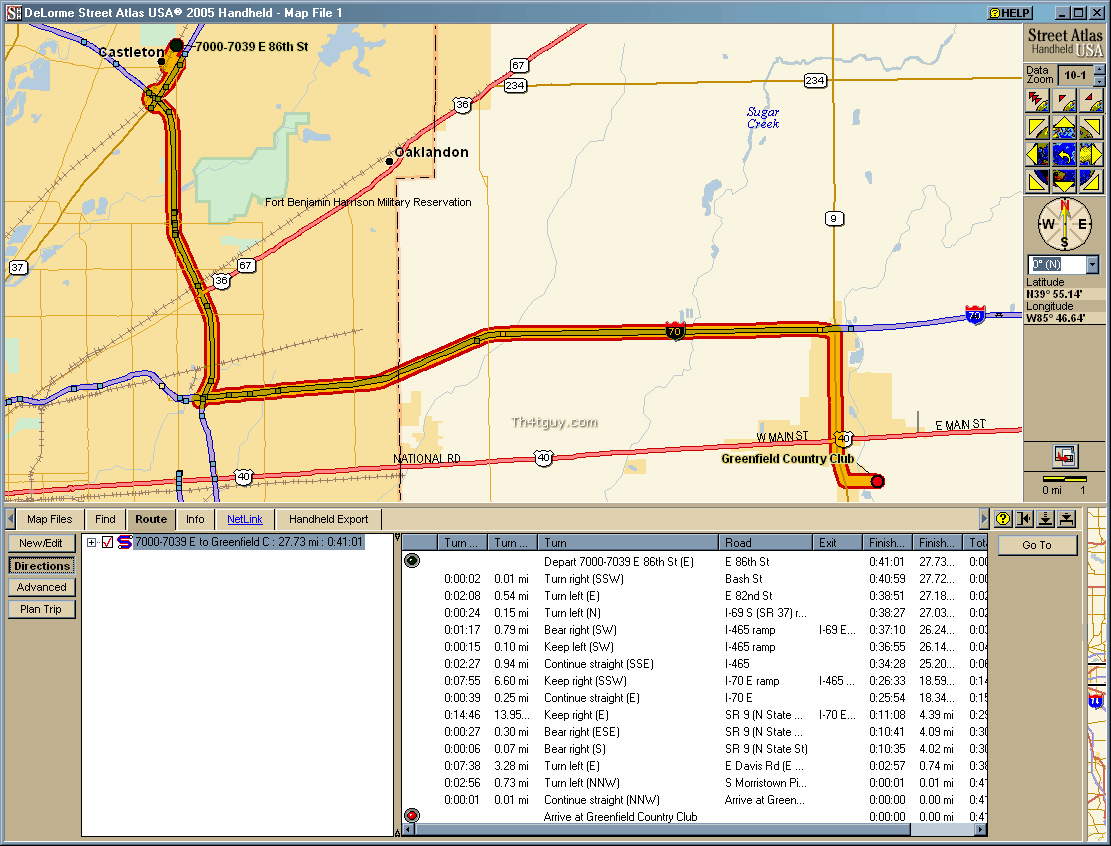This screenshot has width=1111, height=846.
Task: Pan the map southwest with the diagonal arrow
Action: [x=1037, y=180]
